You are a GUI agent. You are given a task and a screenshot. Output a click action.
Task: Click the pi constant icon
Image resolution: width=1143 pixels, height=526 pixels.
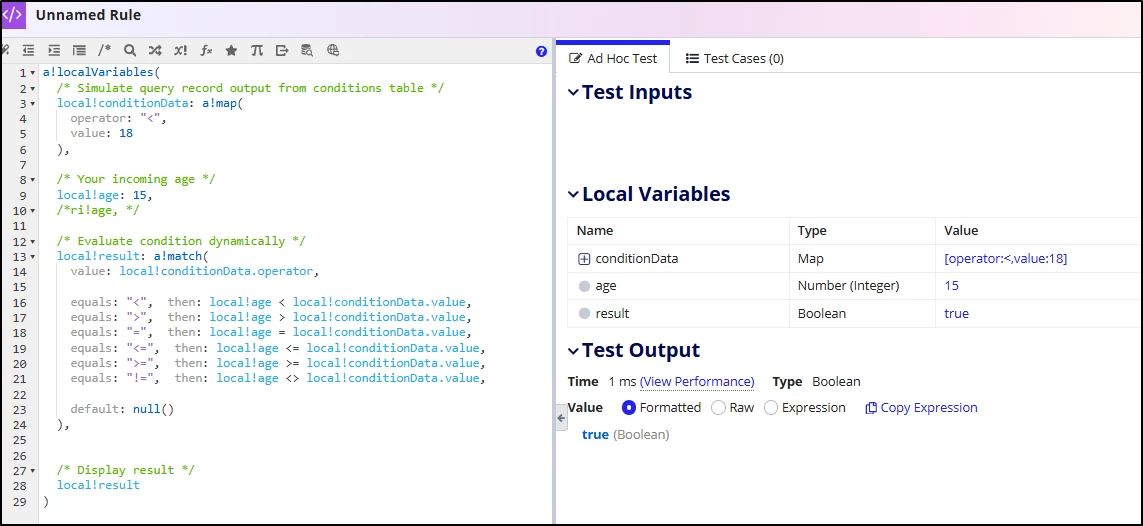pyautogui.click(x=257, y=50)
